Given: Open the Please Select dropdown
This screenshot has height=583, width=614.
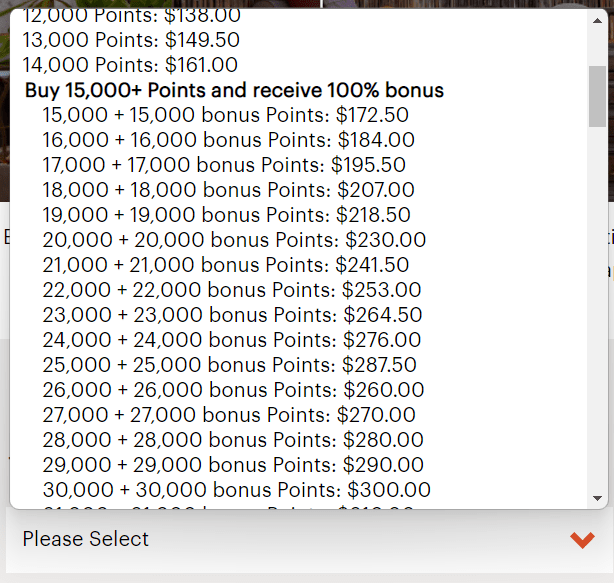Looking at the screenshot, I should [x=300, y=540].
